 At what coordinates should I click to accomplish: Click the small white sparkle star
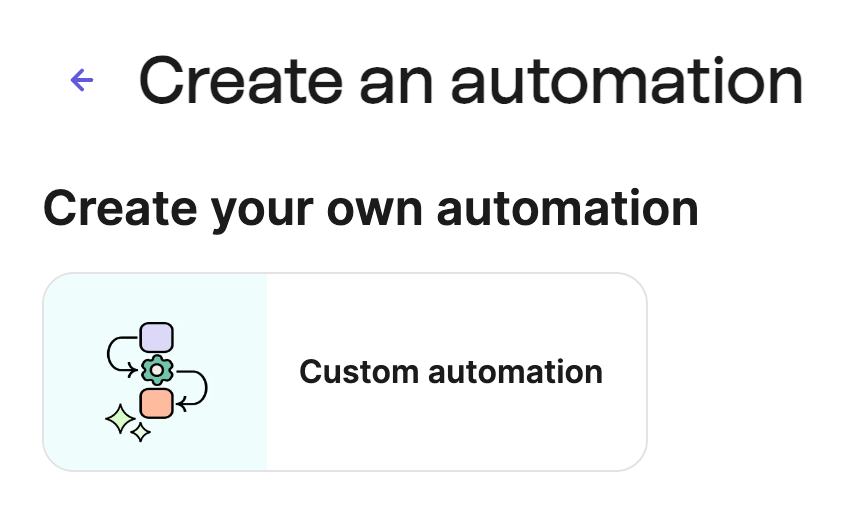tap(141, 432)
